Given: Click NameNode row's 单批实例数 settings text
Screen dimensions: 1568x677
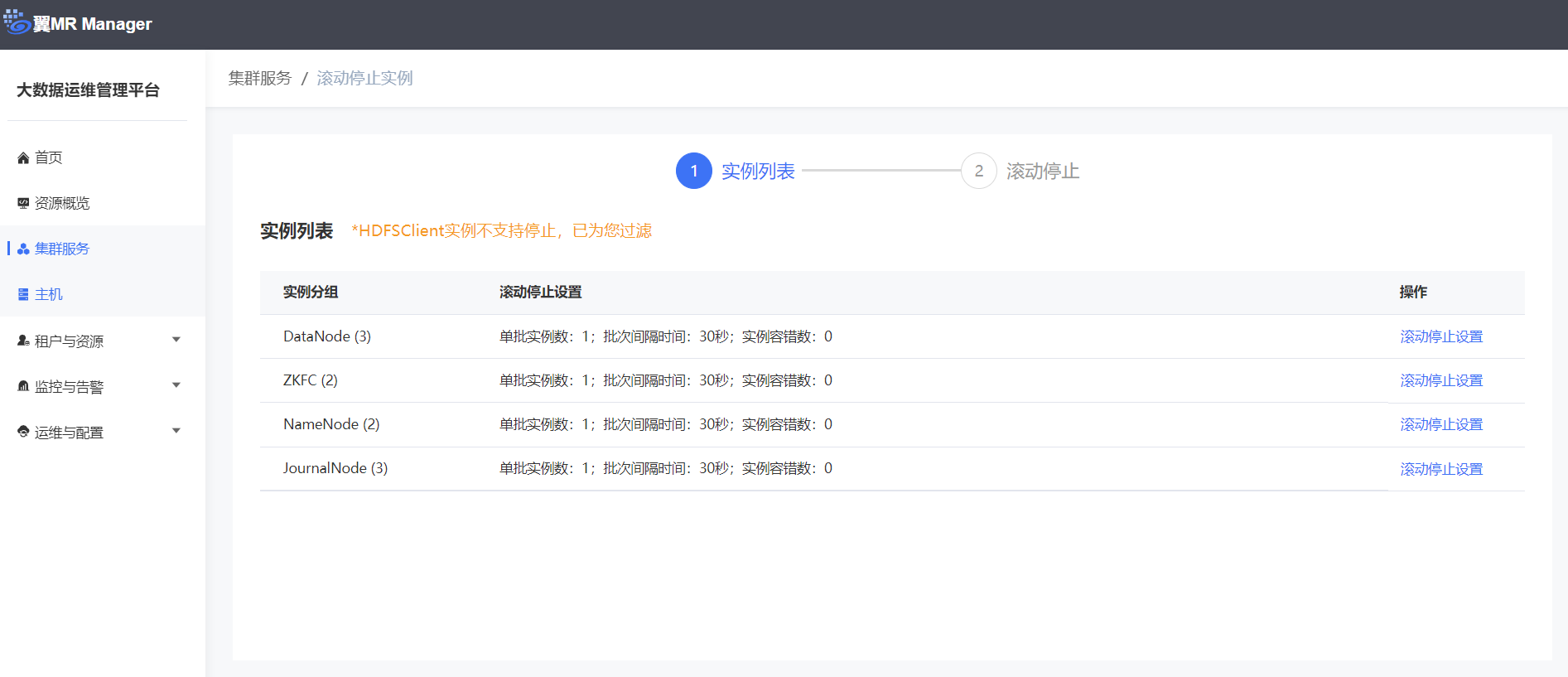Looking at the screenshot, I should click(x=666, y=424).
